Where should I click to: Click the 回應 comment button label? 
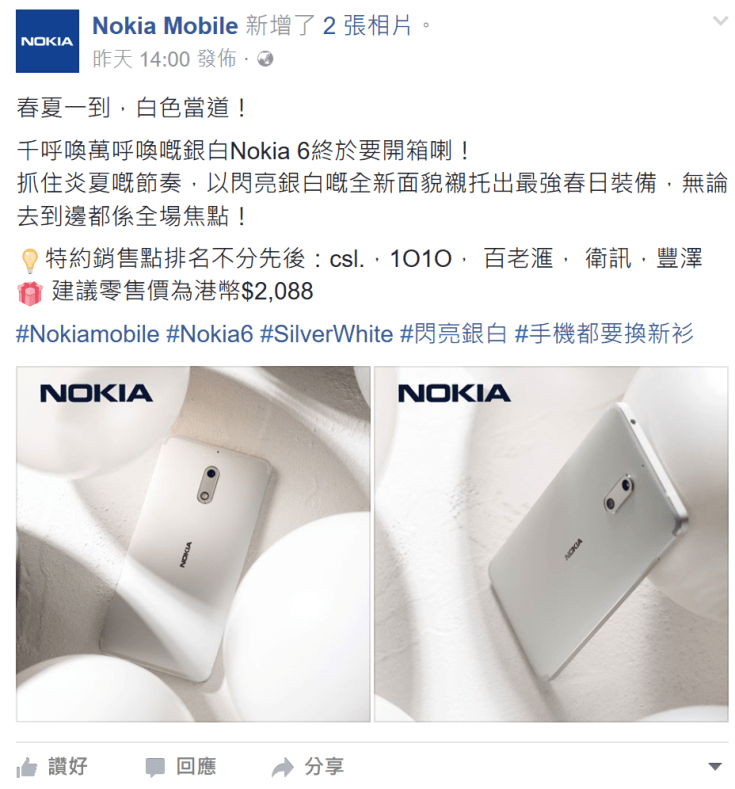pyautogui.click(x=196, y=767)
